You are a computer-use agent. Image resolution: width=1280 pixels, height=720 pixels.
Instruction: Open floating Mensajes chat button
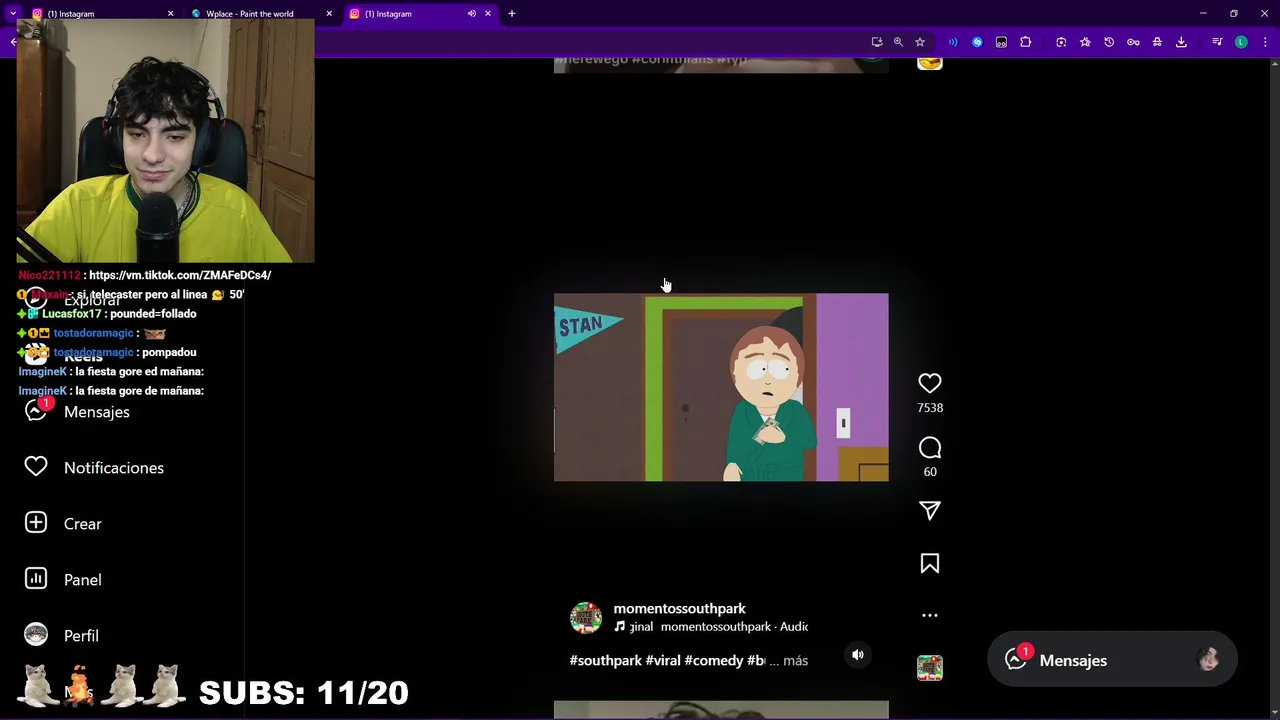point(1112,660)
